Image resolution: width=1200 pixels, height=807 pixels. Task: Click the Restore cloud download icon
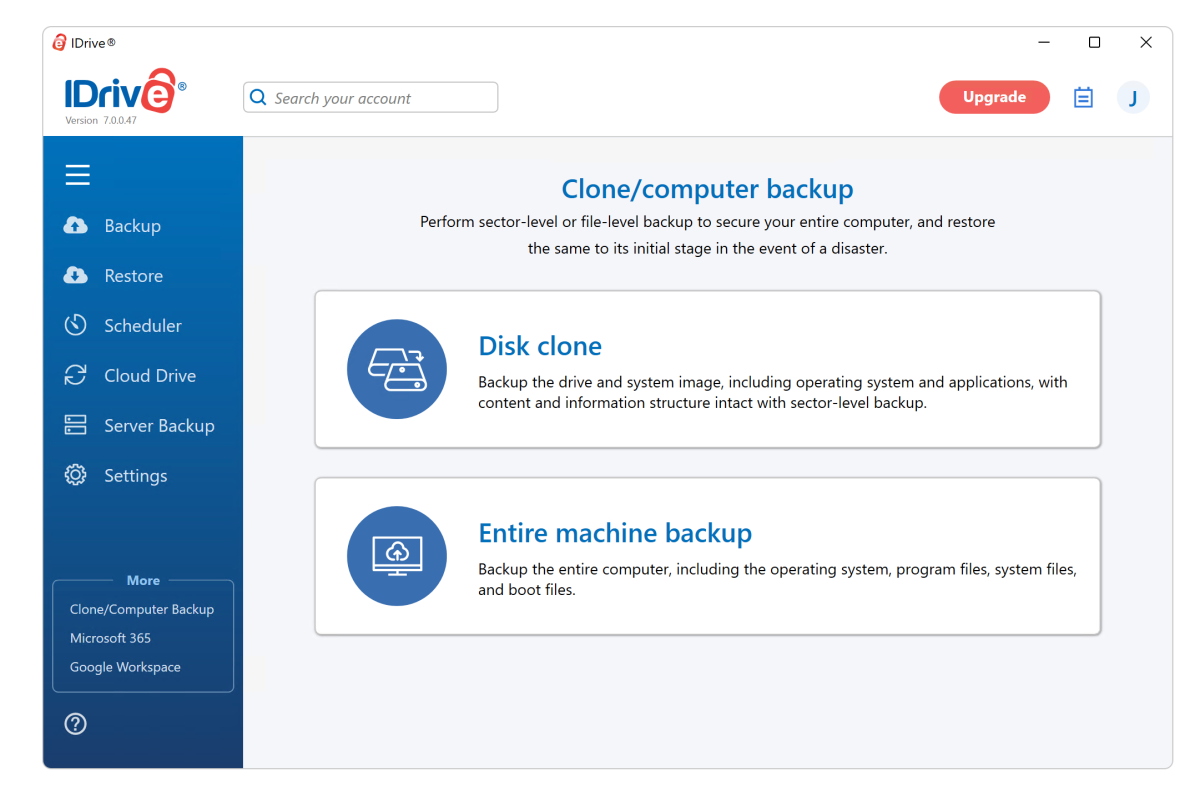[x=75, y=276]
